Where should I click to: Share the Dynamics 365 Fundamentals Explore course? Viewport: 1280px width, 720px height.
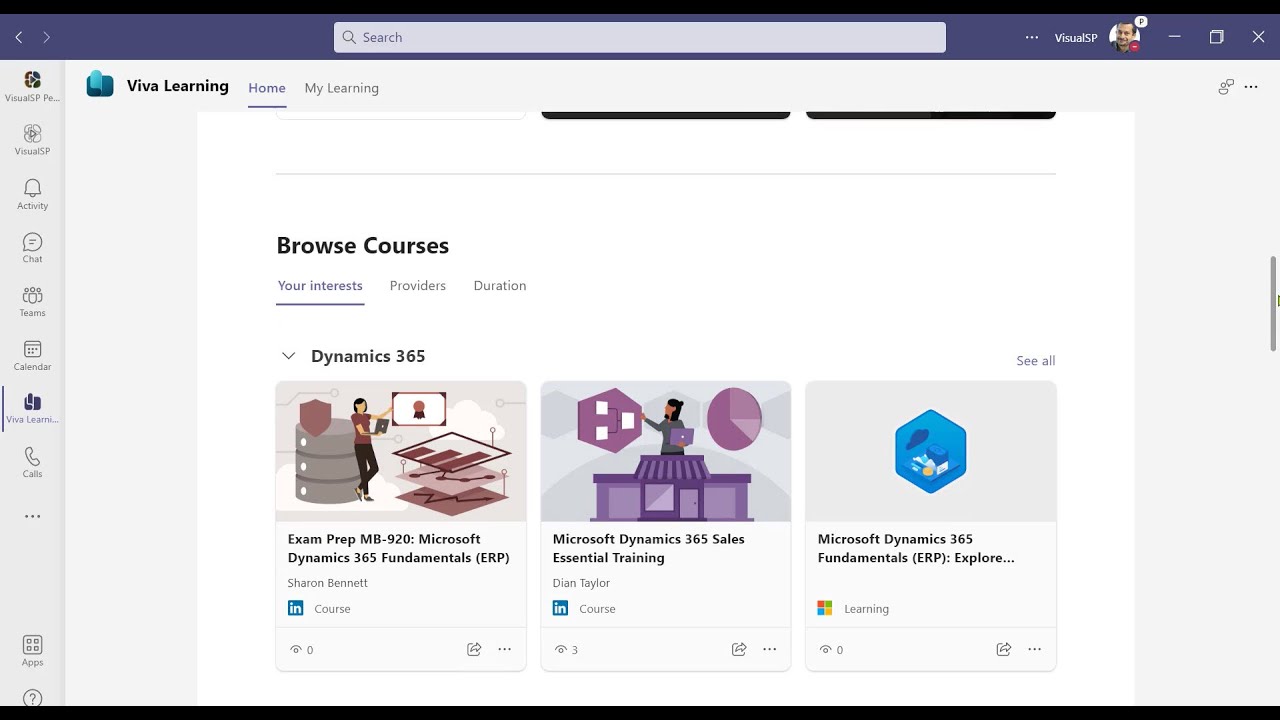point(1004,649)
